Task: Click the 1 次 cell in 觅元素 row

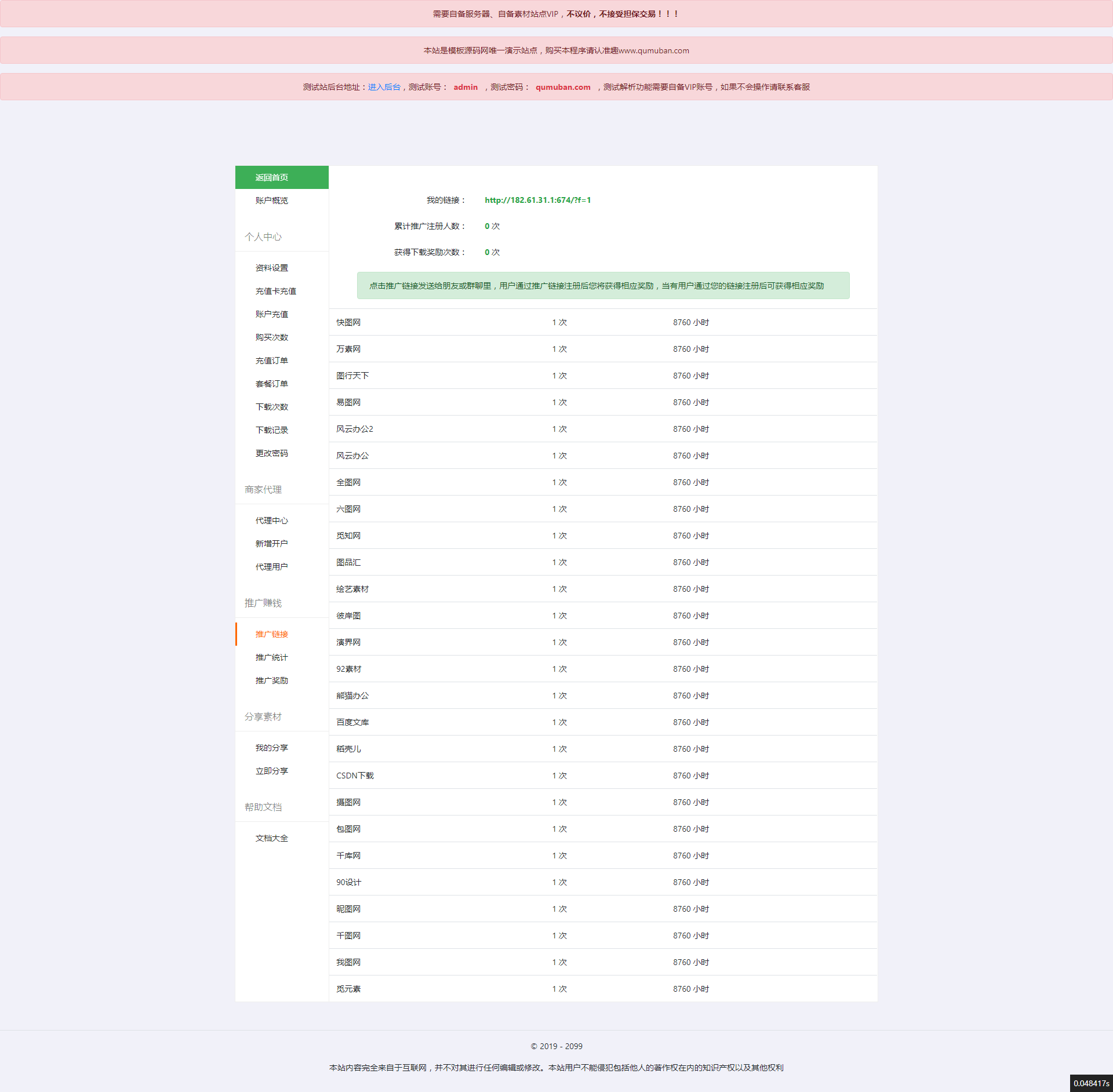Action: tap(559, 989)
